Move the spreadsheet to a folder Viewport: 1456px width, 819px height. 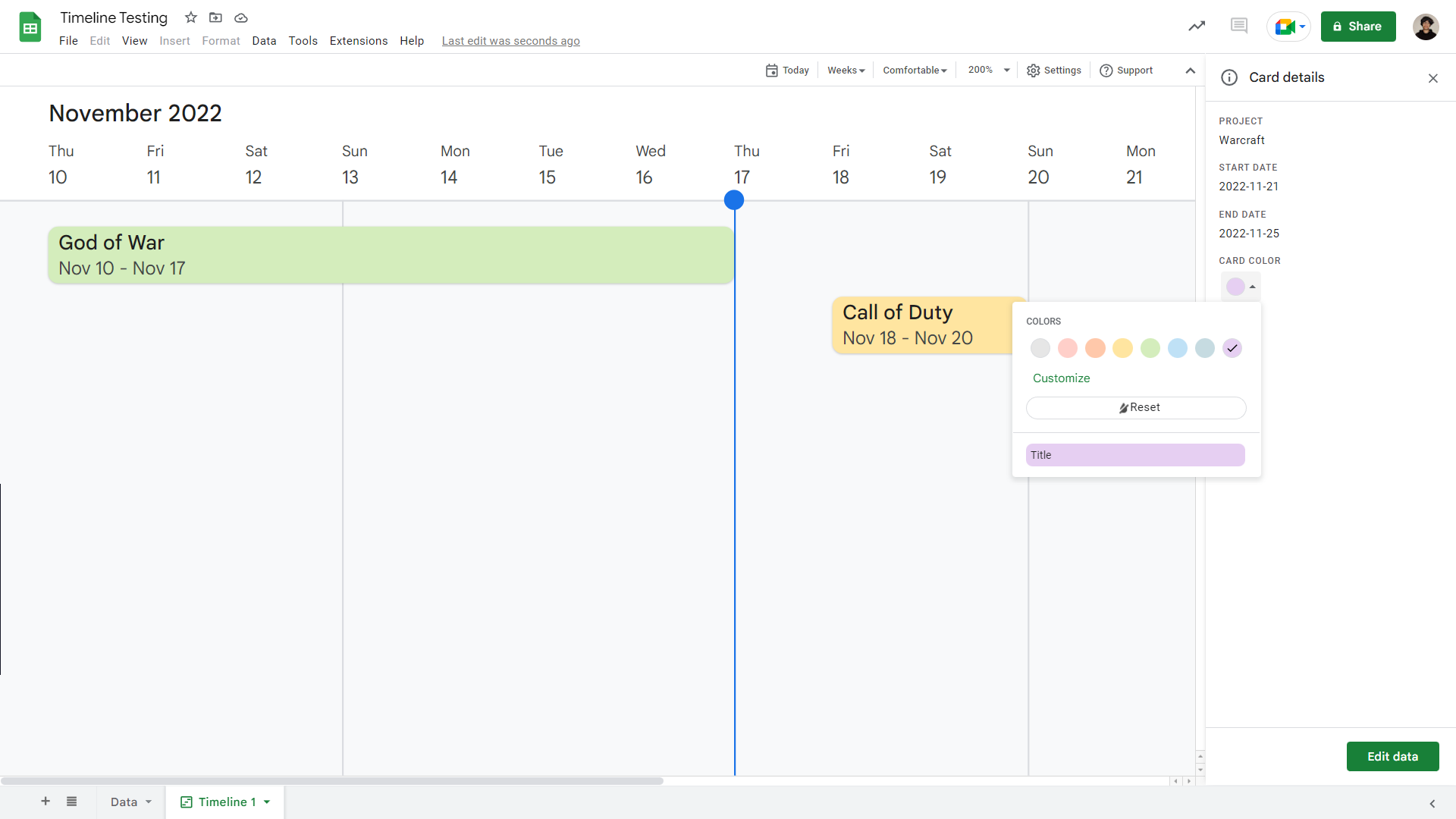tap(215, 17)
